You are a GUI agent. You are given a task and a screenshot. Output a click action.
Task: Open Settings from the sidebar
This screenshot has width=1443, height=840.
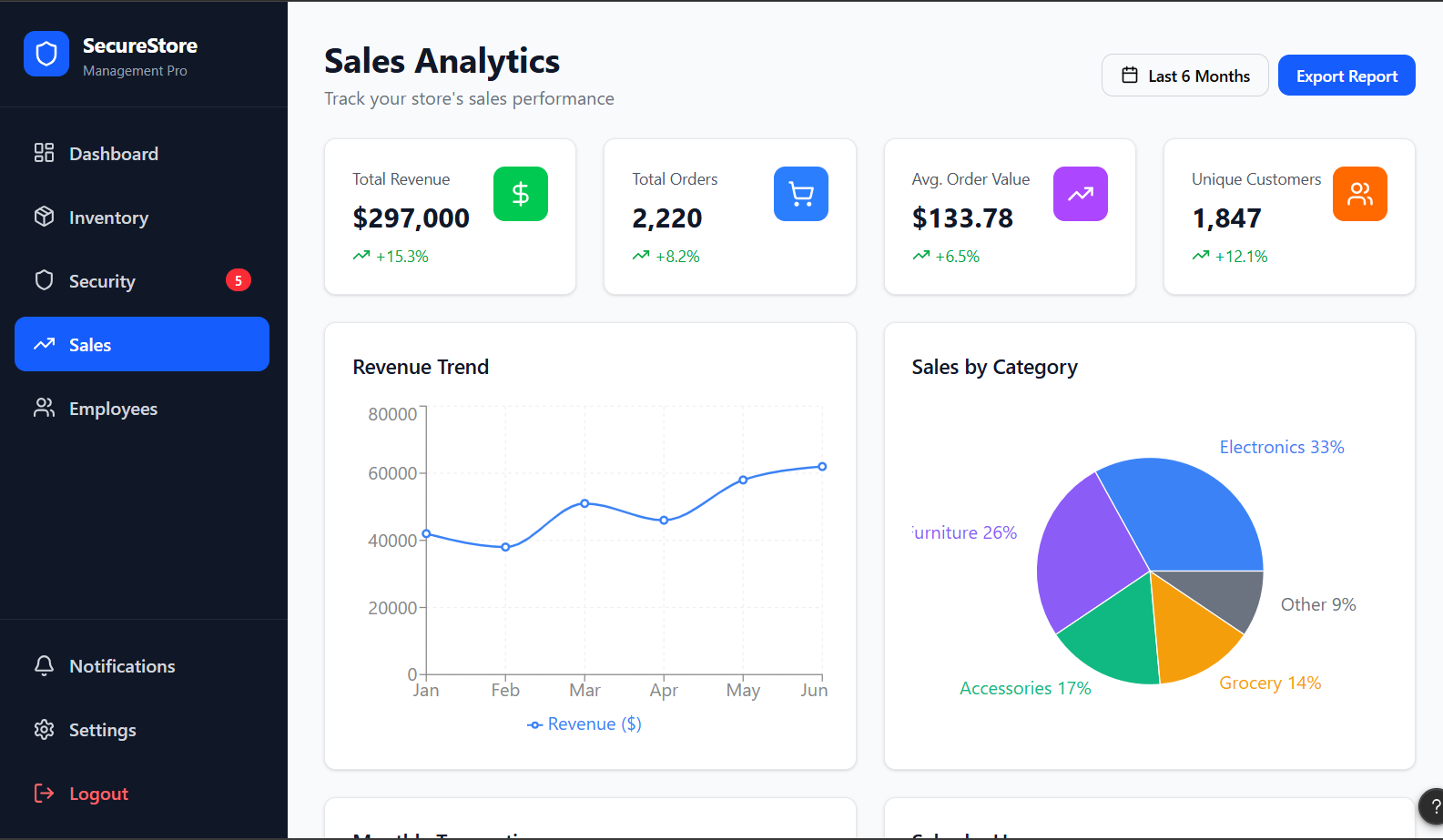click(142, 730)
